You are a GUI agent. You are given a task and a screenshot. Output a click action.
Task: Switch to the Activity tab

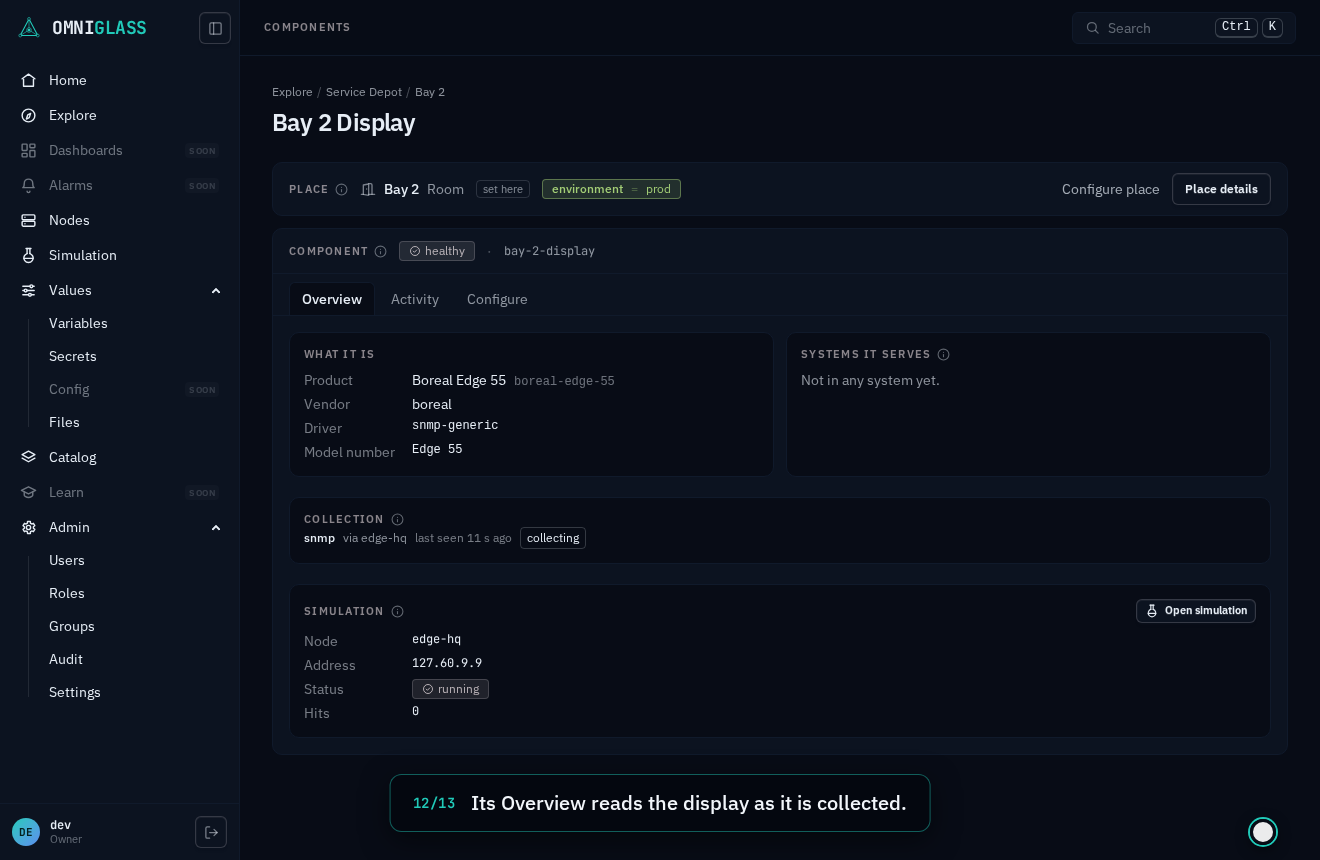[415, 299]
